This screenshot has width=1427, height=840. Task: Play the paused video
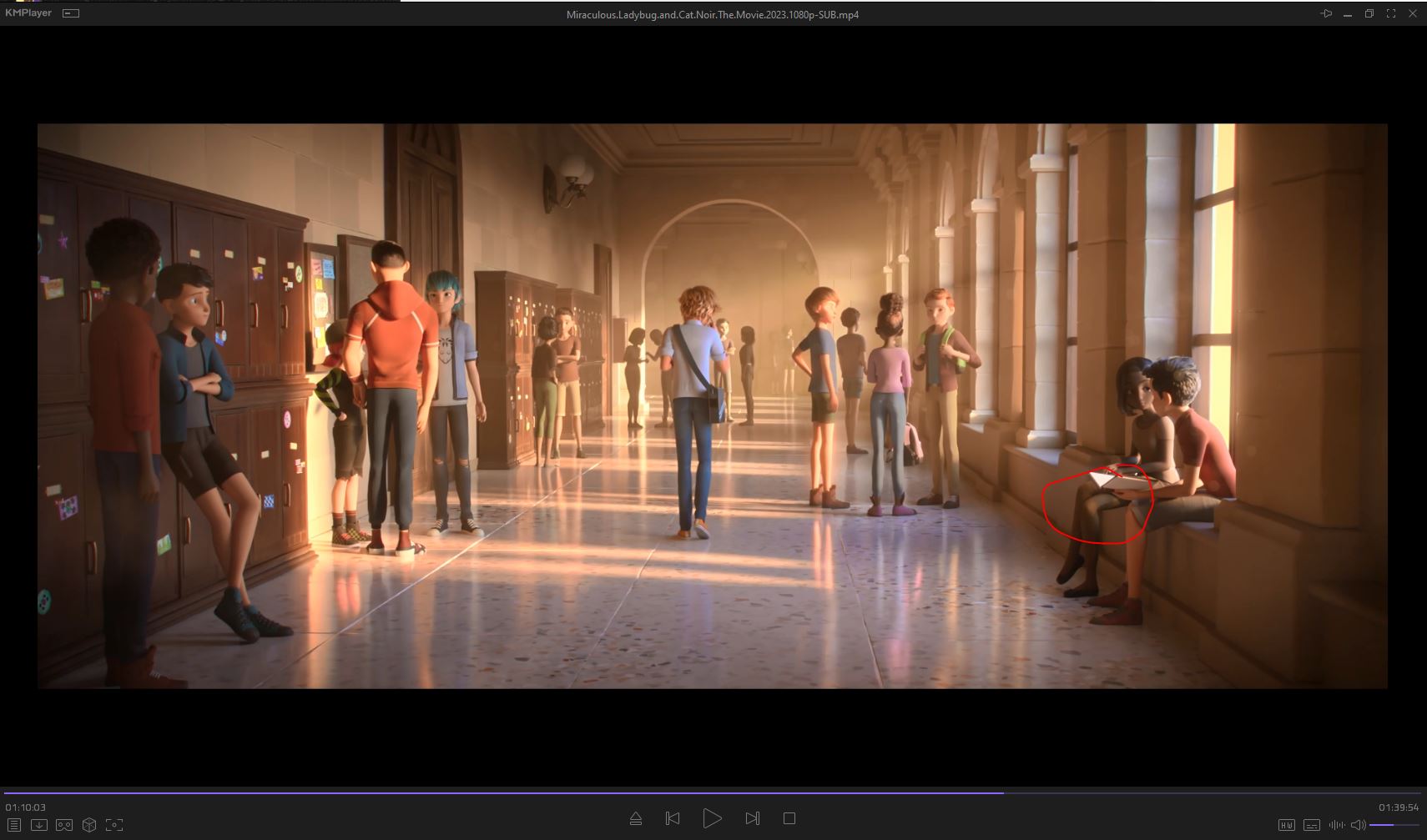pyautogui.click(x=712, y=818)
